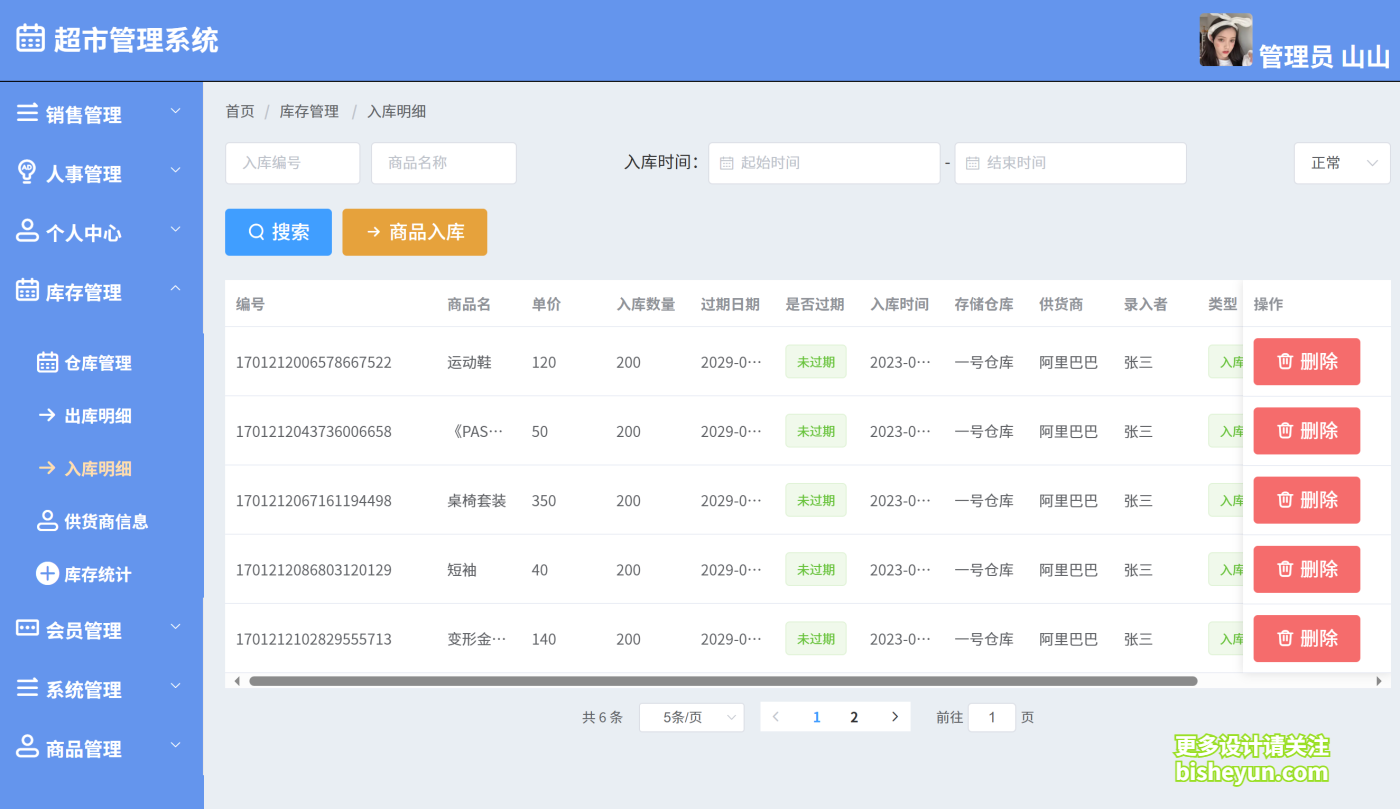1400x809 pixels.
Task: Focus the 商品名称 input field
Action: pos(443,163)
